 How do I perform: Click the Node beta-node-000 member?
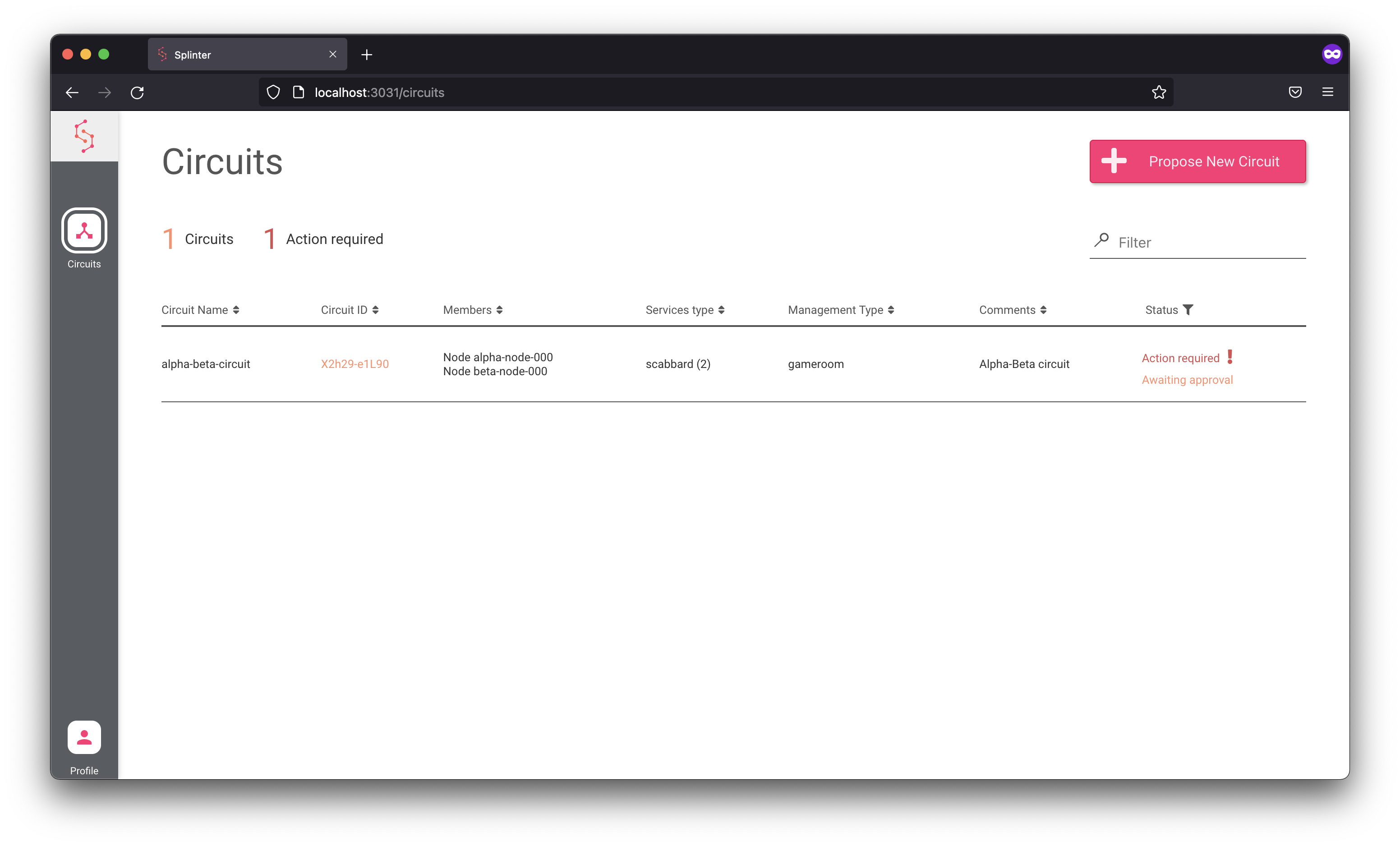tap(495, 371)
